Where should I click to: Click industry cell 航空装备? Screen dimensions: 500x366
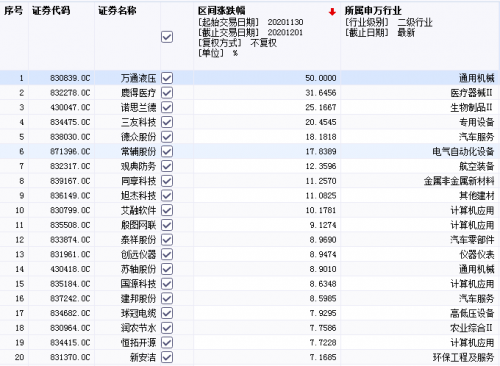point(477,166)
